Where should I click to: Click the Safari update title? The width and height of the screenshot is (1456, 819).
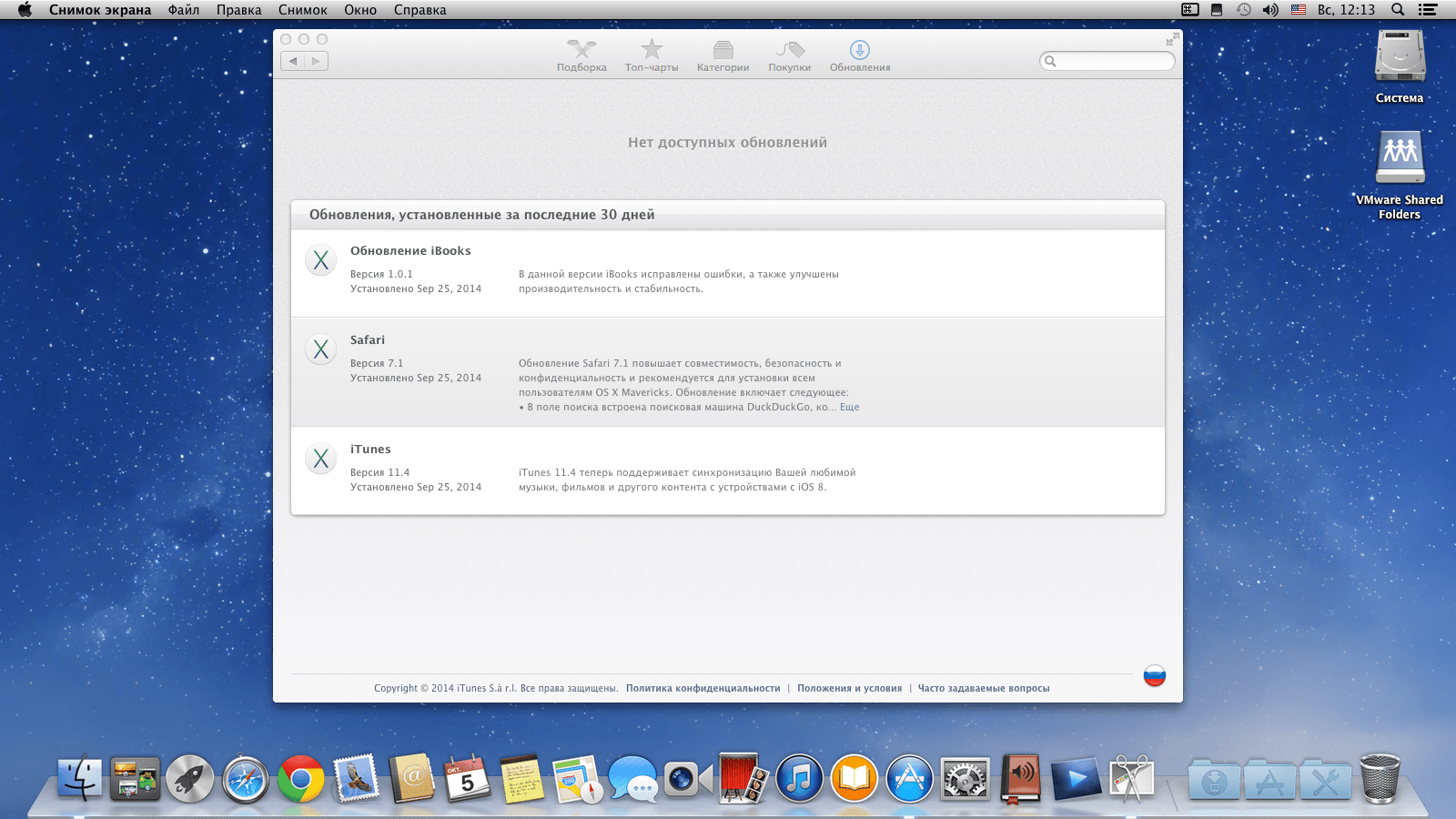[x=368, y=340]
